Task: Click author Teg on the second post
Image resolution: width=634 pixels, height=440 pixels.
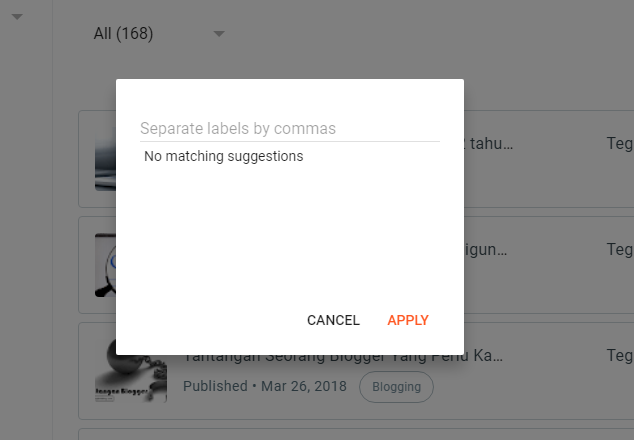Action: click(x=620, y=249)
